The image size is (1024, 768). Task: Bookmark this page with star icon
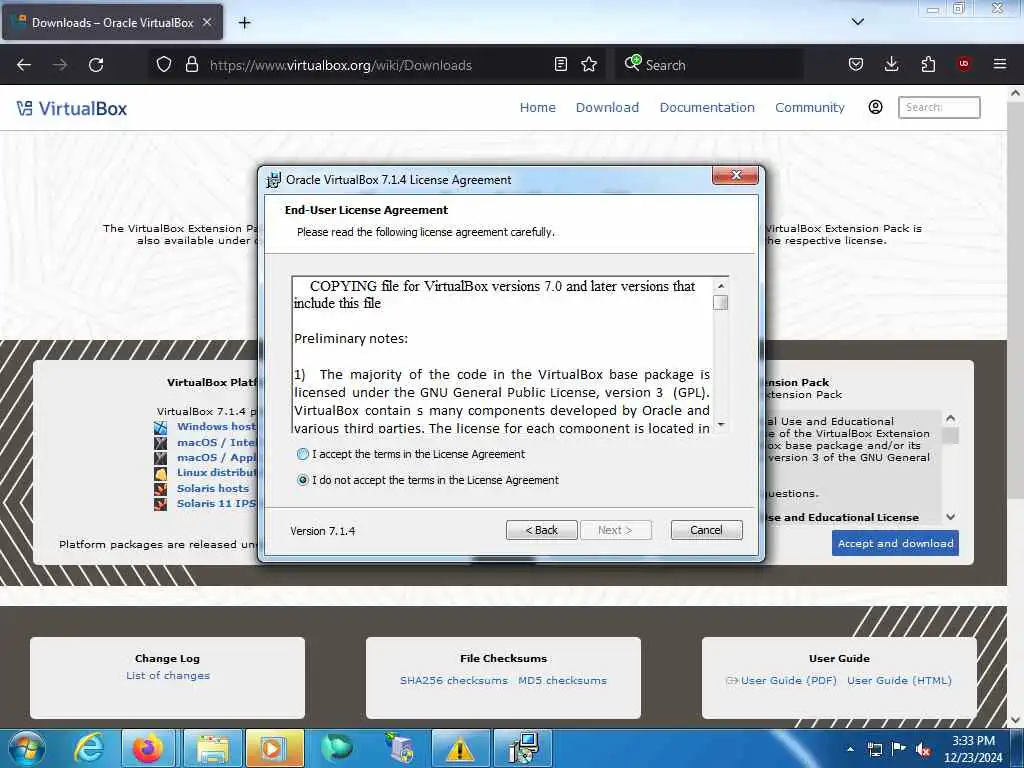pos(589,65)
